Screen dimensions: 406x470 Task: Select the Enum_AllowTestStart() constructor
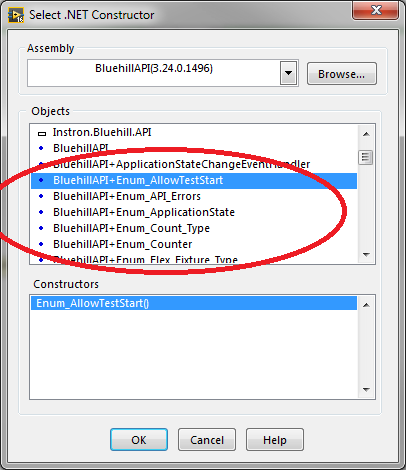194,303
